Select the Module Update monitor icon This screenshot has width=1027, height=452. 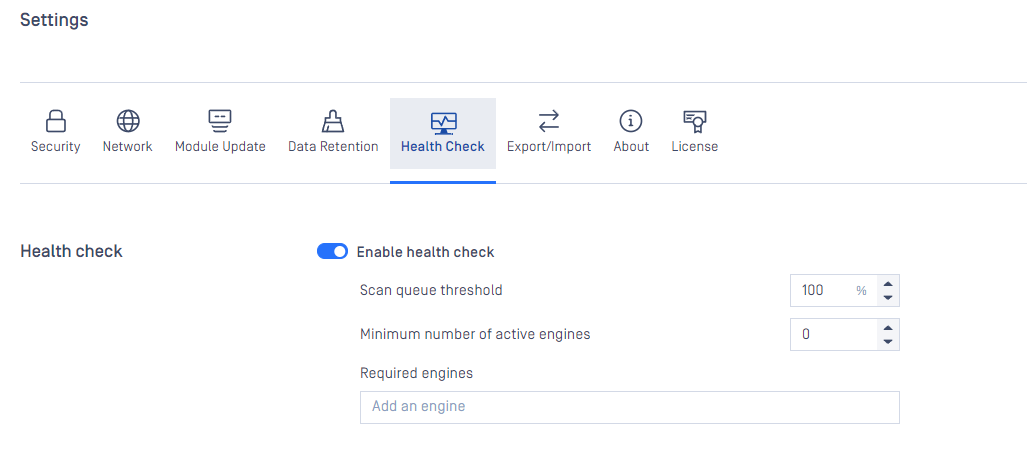point(220,121)
